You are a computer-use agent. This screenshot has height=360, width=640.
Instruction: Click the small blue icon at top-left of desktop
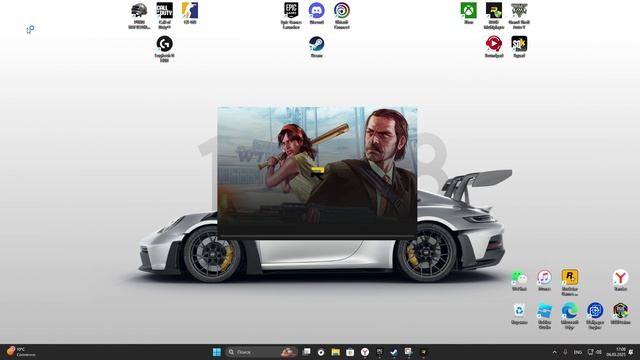(30, 29)
